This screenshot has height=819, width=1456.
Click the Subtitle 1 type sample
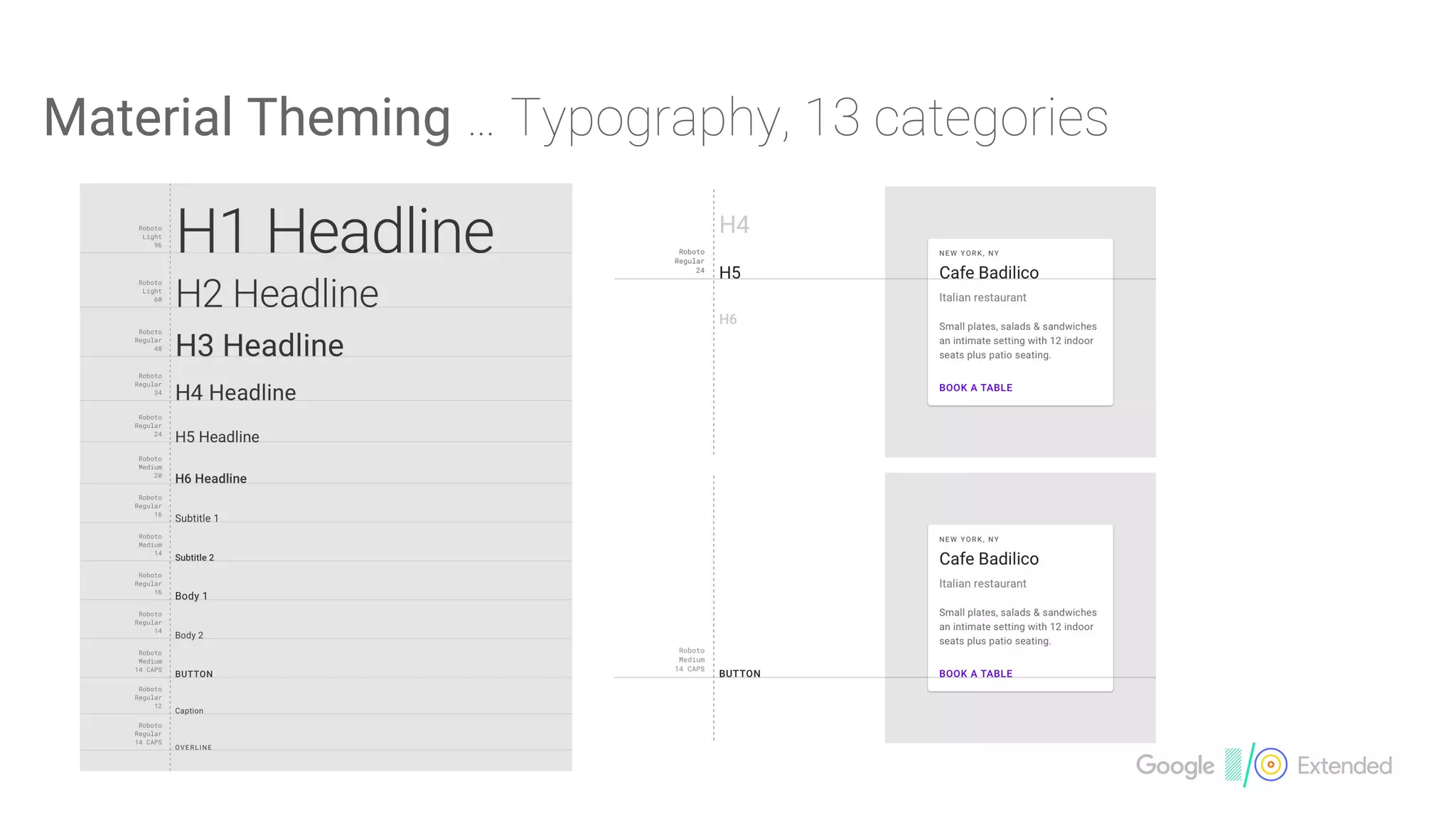tap(197, 518)
